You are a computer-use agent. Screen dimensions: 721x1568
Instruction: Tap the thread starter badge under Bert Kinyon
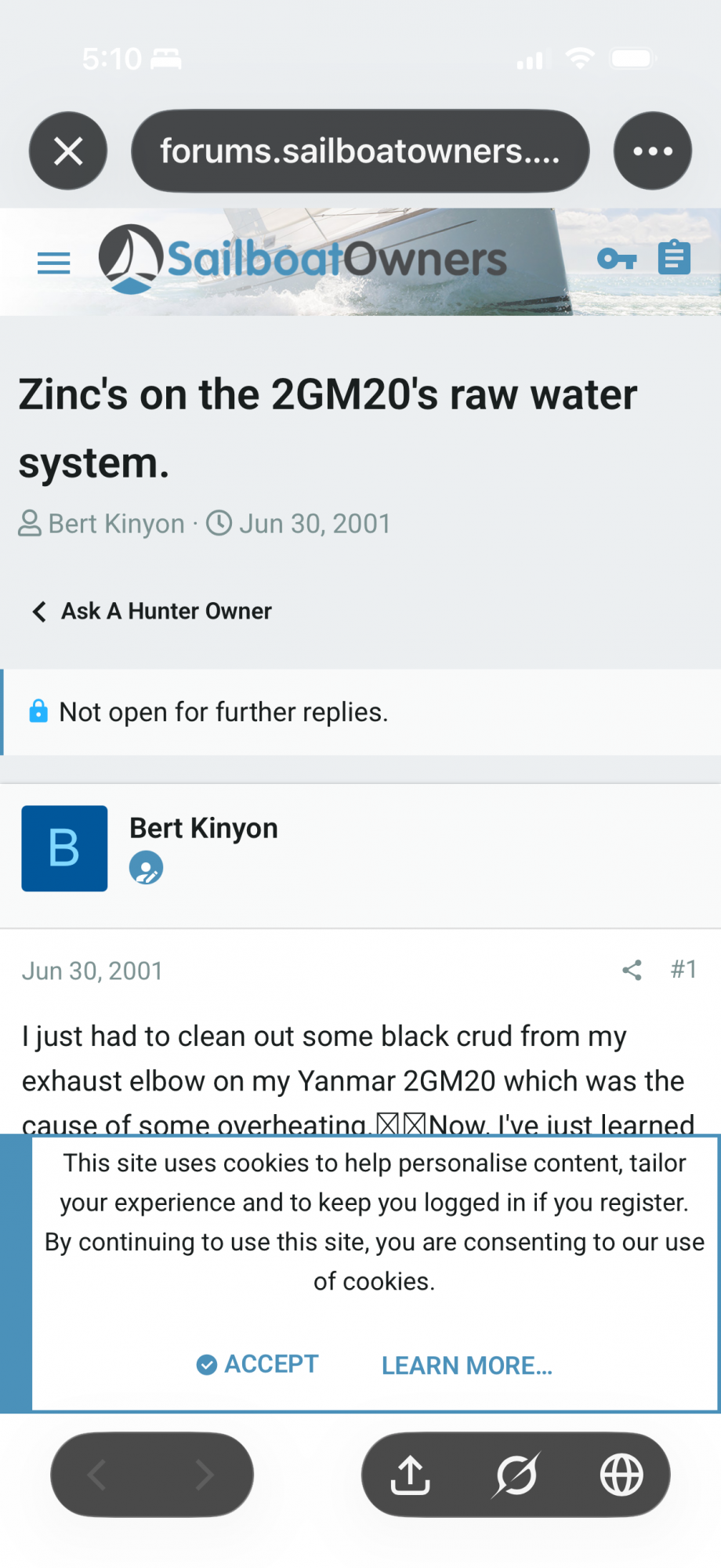(x=146, y=868)
